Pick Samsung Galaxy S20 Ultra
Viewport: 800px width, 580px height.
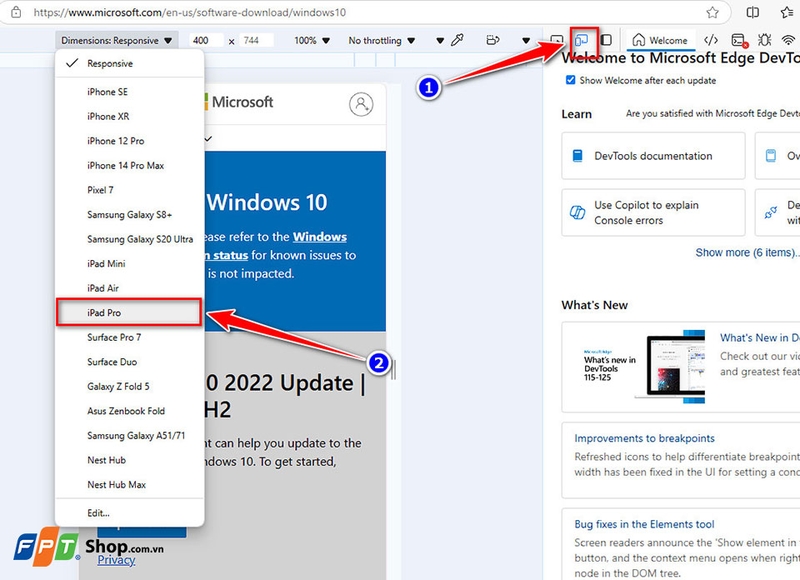click(x=130, y=239)
